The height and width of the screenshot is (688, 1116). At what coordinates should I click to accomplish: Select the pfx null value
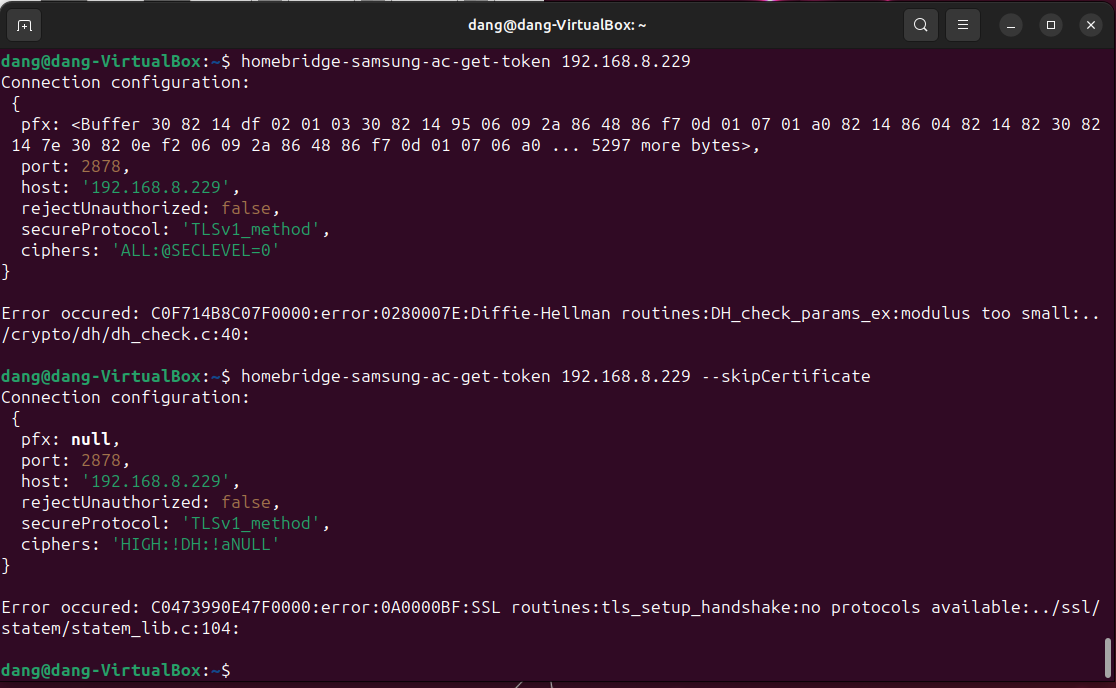pos(90,439)
